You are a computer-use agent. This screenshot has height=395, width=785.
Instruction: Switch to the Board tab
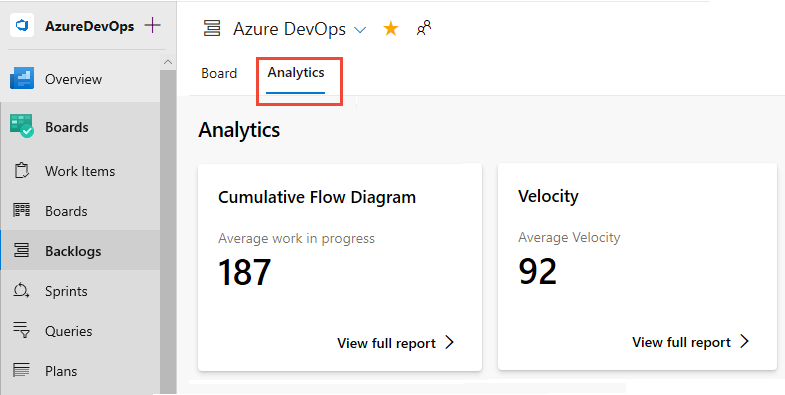pos(219,73)
